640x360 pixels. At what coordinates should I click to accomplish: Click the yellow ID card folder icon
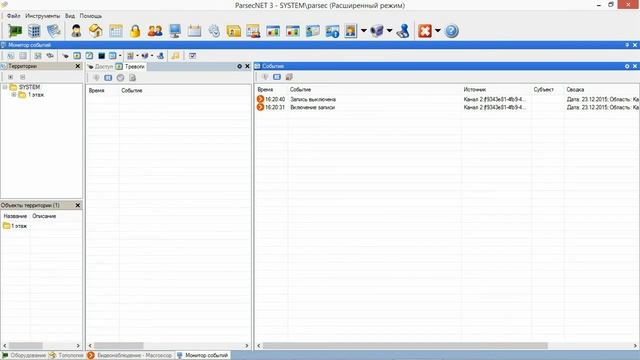pyautogui.click(x=234, y=31)
